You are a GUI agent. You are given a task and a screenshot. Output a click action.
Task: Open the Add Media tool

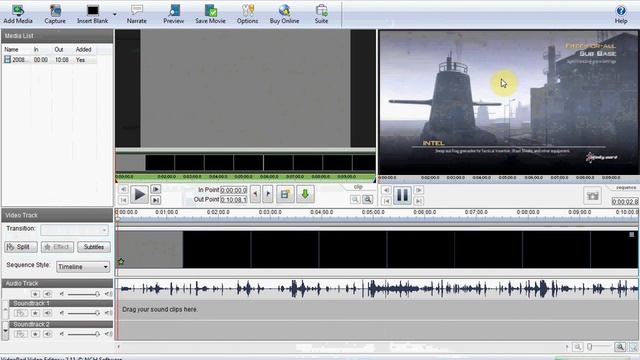[18, 14]
